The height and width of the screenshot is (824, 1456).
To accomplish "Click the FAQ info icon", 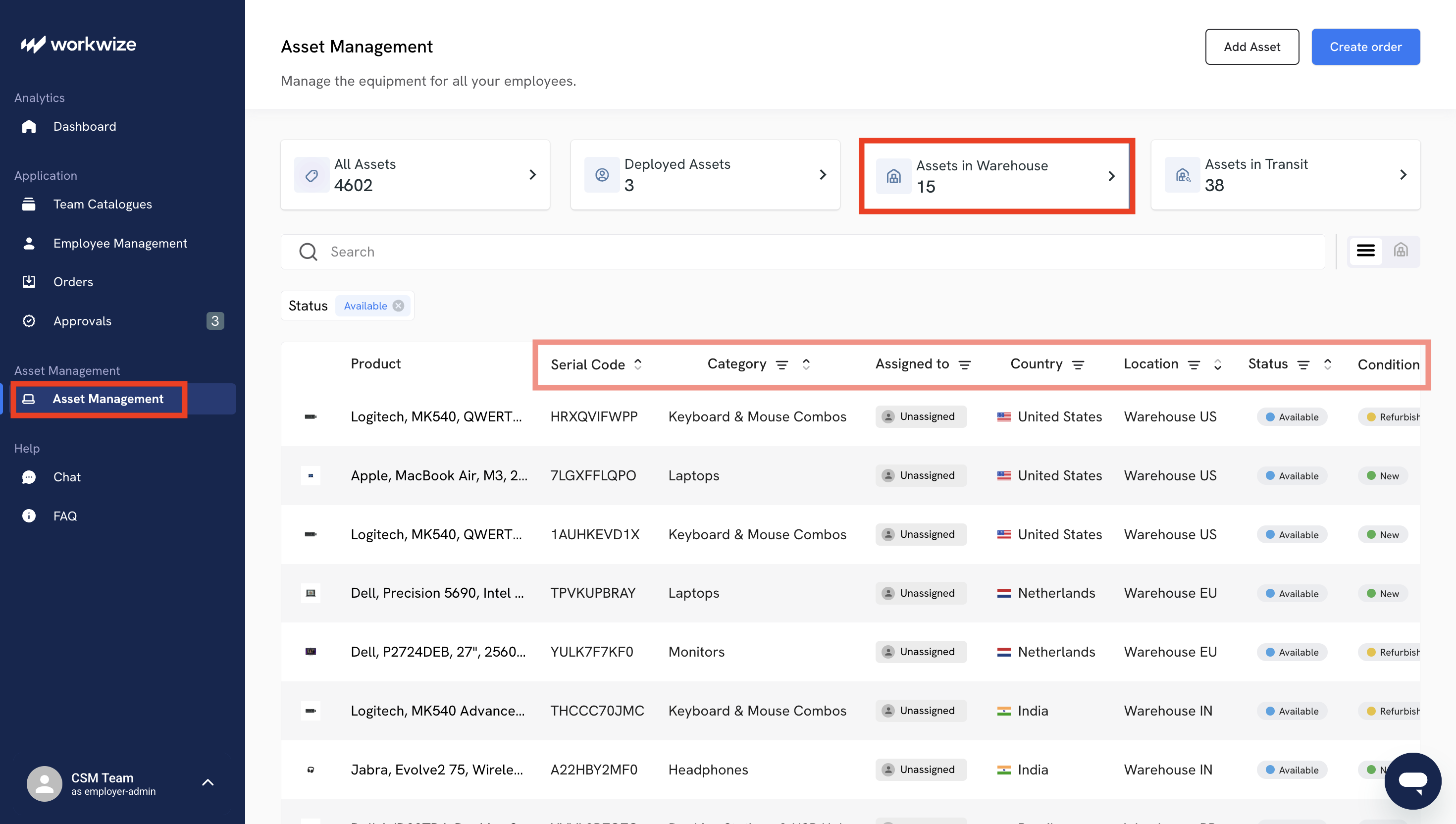I will click(29, 516).
